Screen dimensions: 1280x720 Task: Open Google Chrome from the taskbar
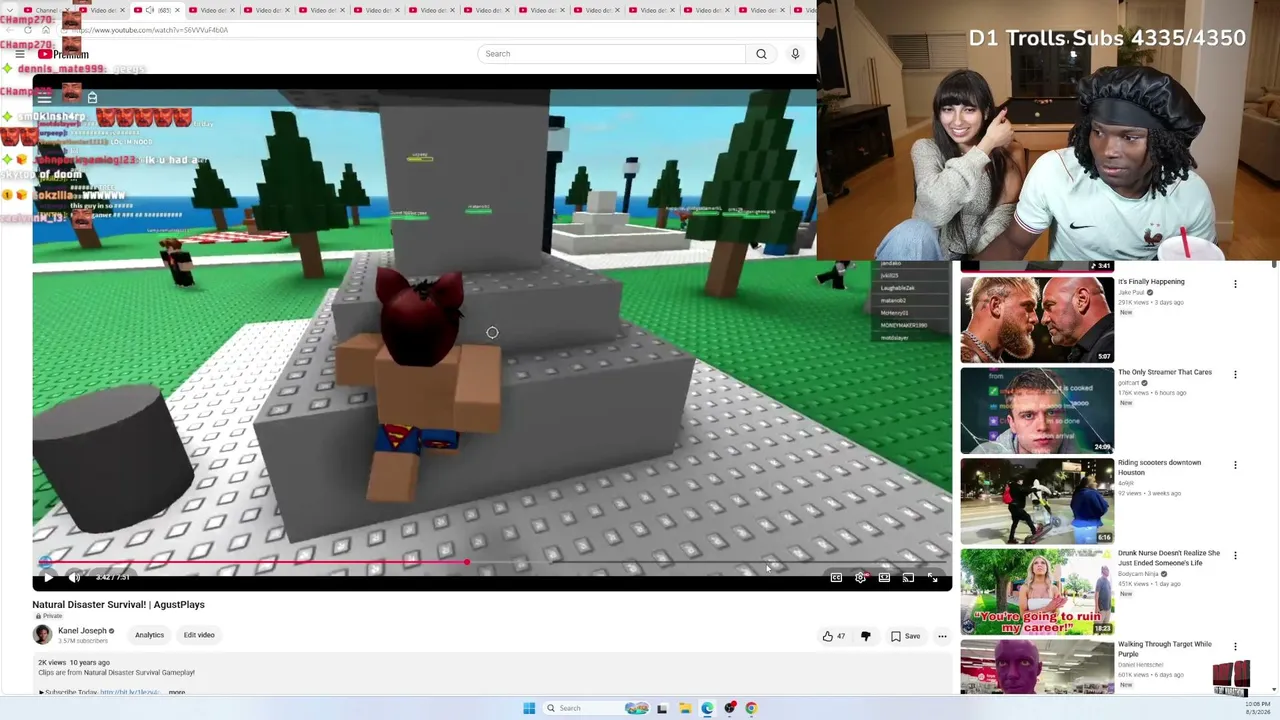751,708
